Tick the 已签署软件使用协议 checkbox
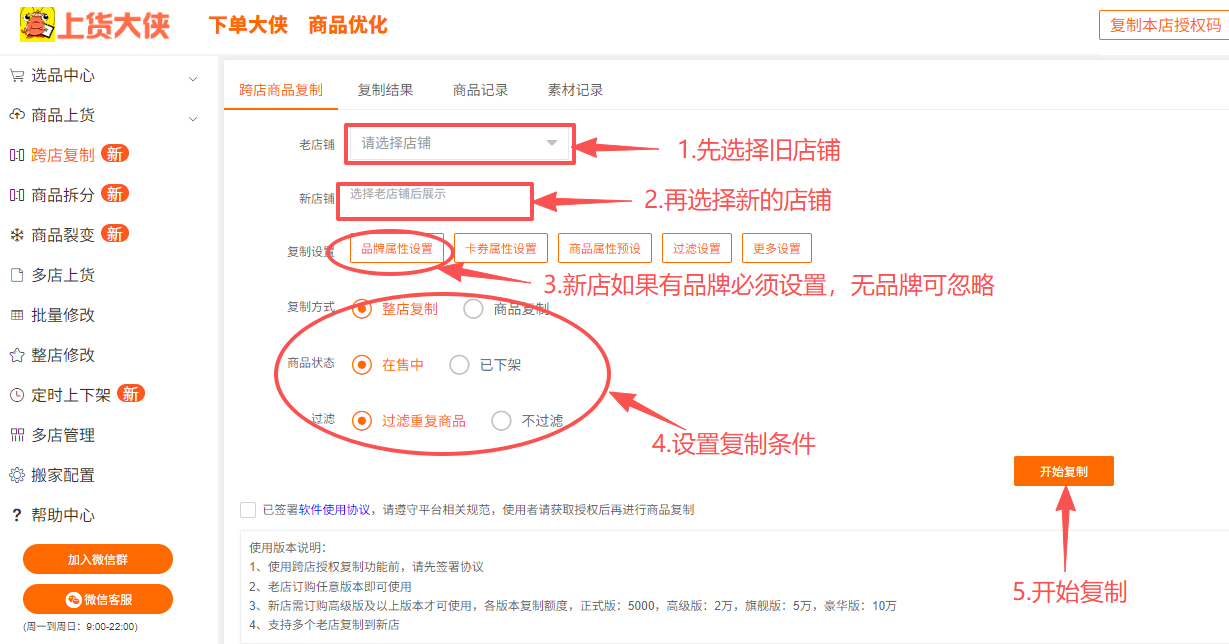 pyautogui.click(x=248, y=509)
